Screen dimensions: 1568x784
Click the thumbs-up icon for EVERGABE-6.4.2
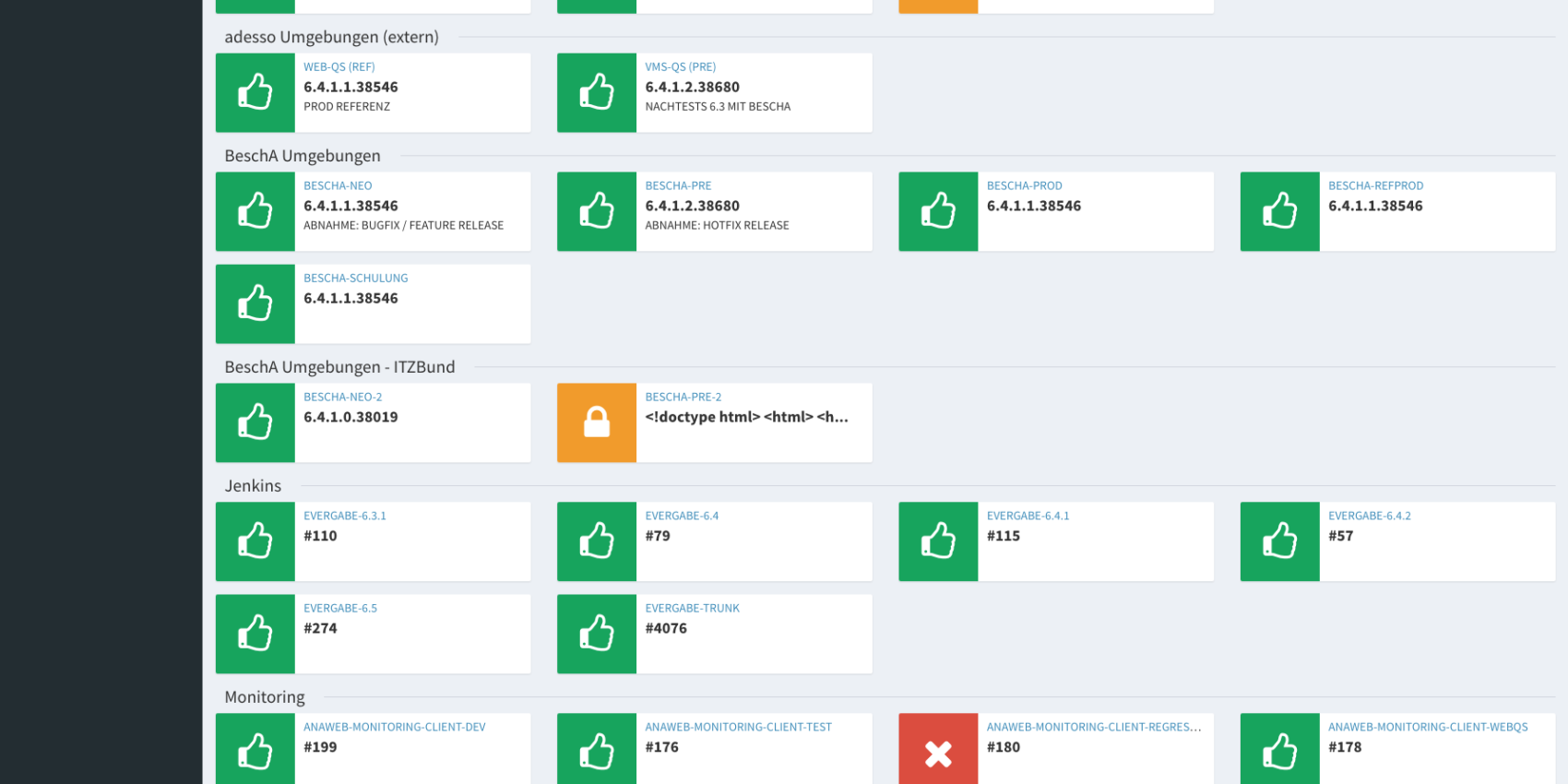tap(1280, 541)
